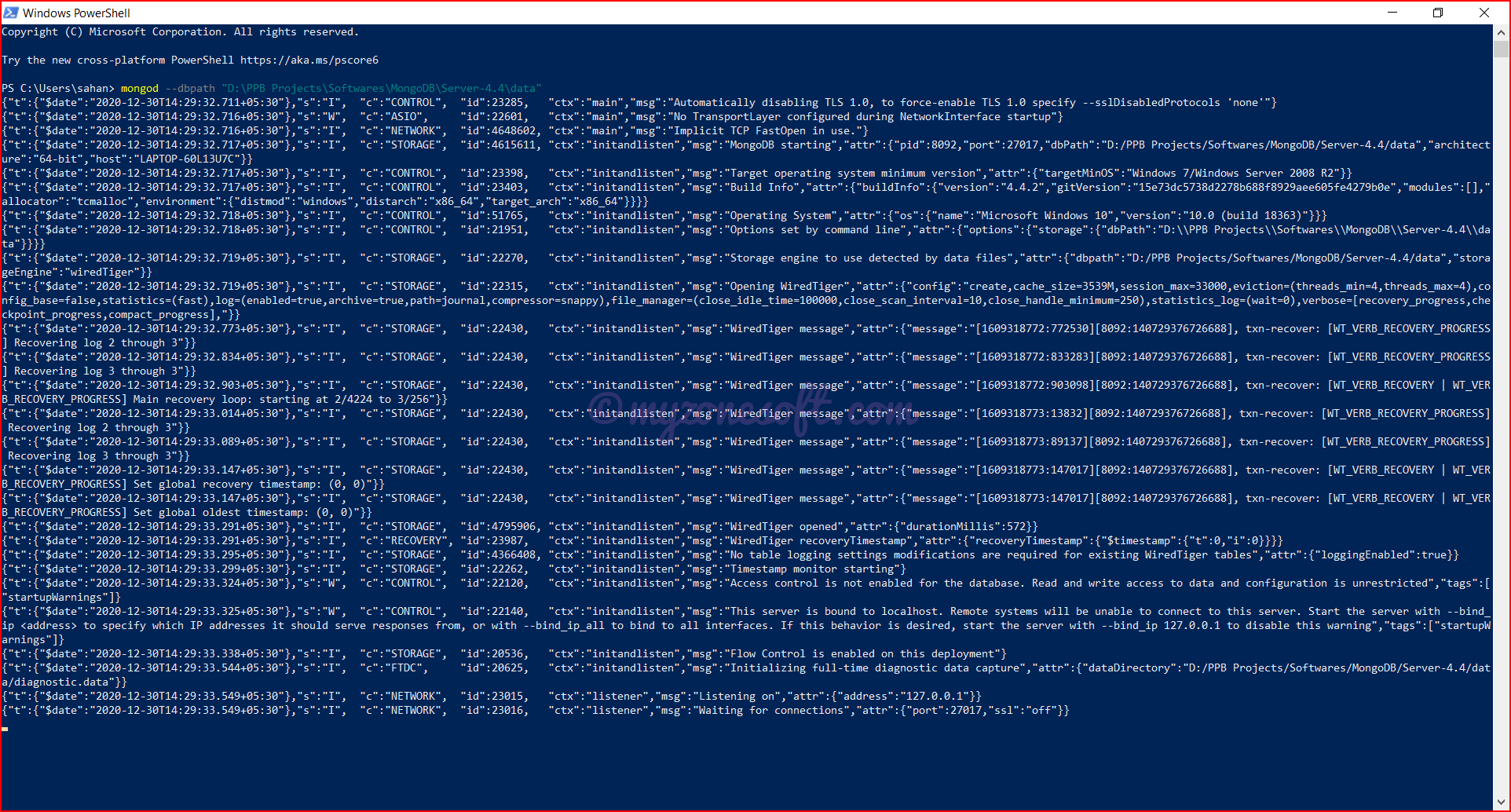Close the Windows PowerShell window
The image size is (1511, 812).
coord(1484,13)
